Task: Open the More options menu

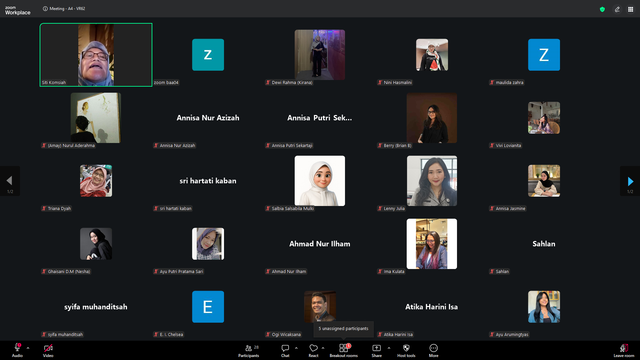Action: (433, 350)
